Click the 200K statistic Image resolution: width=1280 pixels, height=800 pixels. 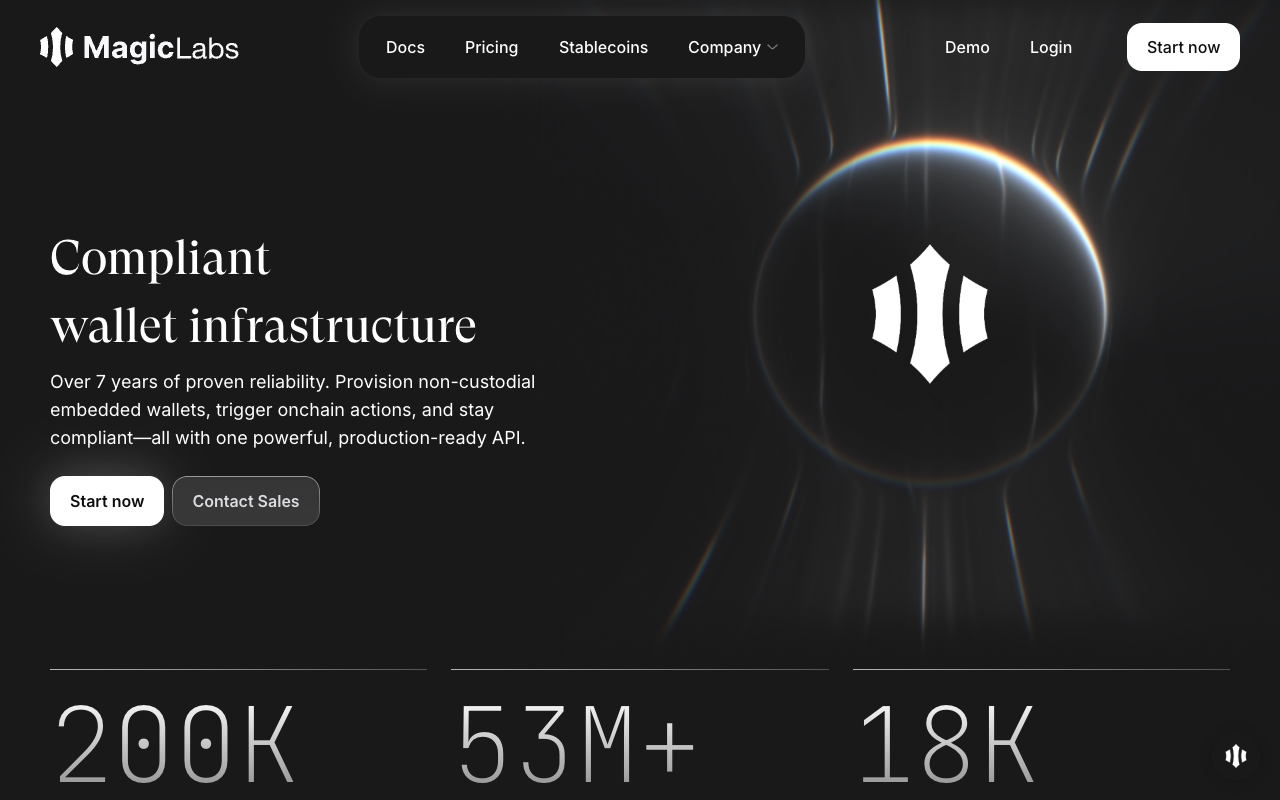(x=176, y=745)
